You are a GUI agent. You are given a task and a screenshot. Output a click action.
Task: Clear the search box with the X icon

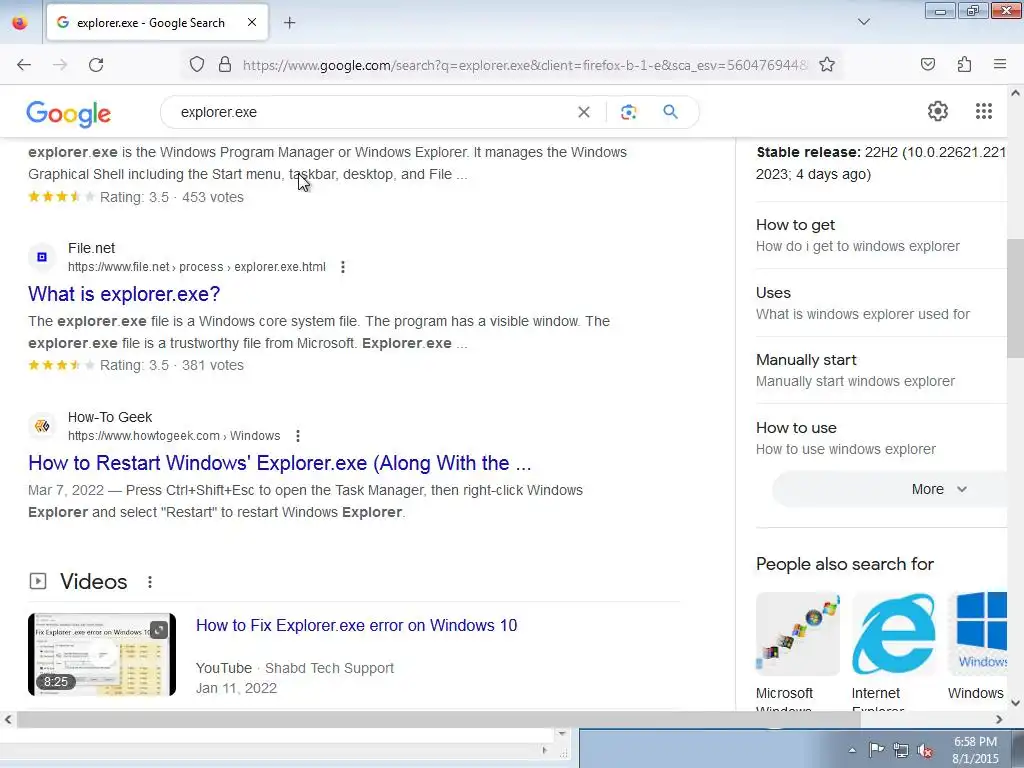click(584, 112)
